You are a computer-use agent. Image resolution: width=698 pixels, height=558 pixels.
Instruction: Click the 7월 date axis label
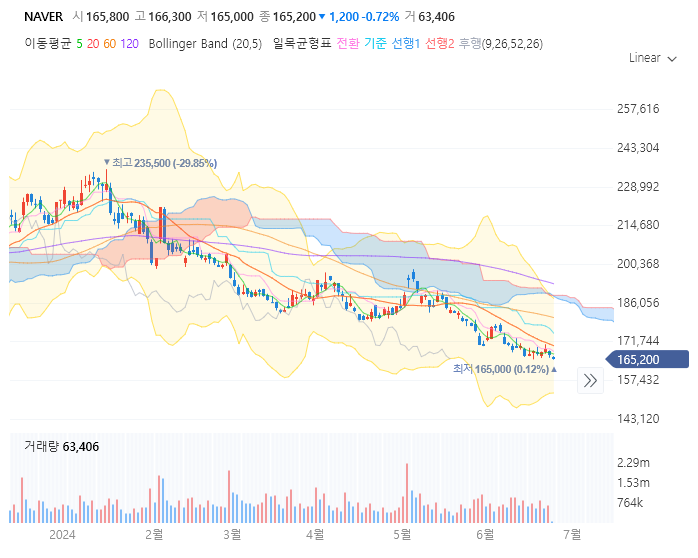(x=572, y=534)
